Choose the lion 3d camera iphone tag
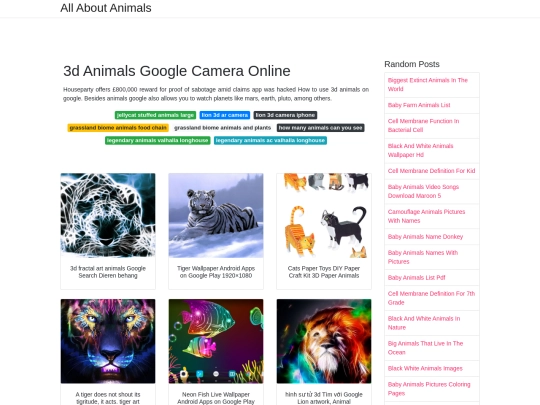The image size is (540, 405). click(x=285, y=115)
